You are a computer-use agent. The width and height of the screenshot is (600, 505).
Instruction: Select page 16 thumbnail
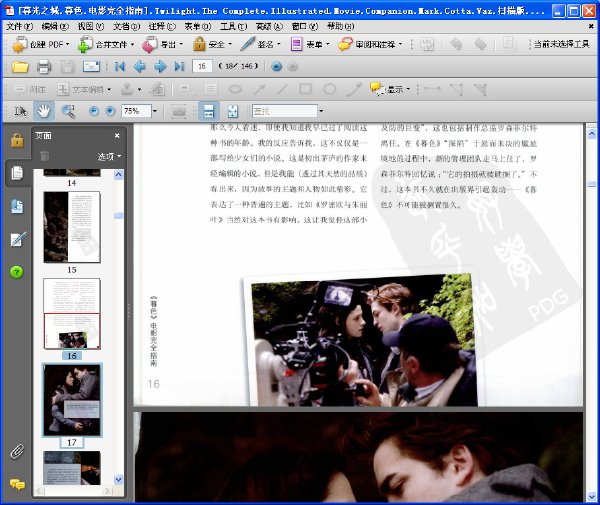(x=72, y=314)
